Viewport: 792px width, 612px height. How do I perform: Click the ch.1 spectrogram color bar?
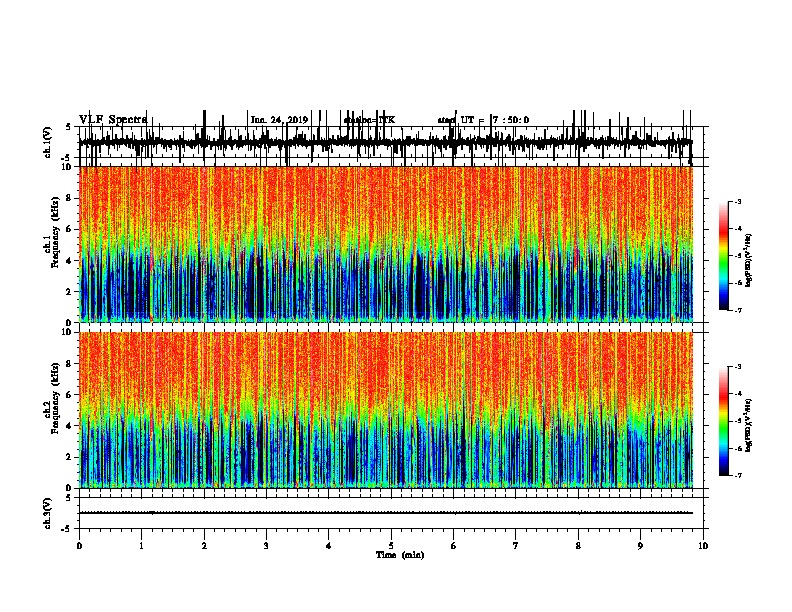[x=724, y=256]
